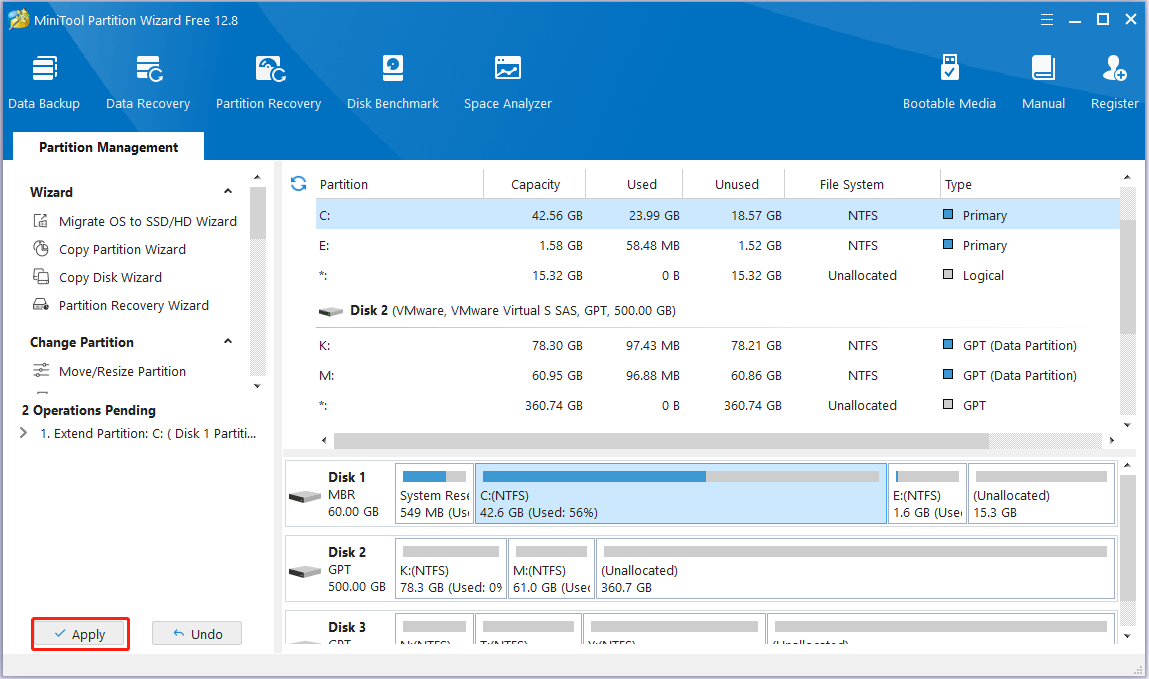Select the K: partition row
This screenshot has width=1149, height=679.
[x=717, y=345]
